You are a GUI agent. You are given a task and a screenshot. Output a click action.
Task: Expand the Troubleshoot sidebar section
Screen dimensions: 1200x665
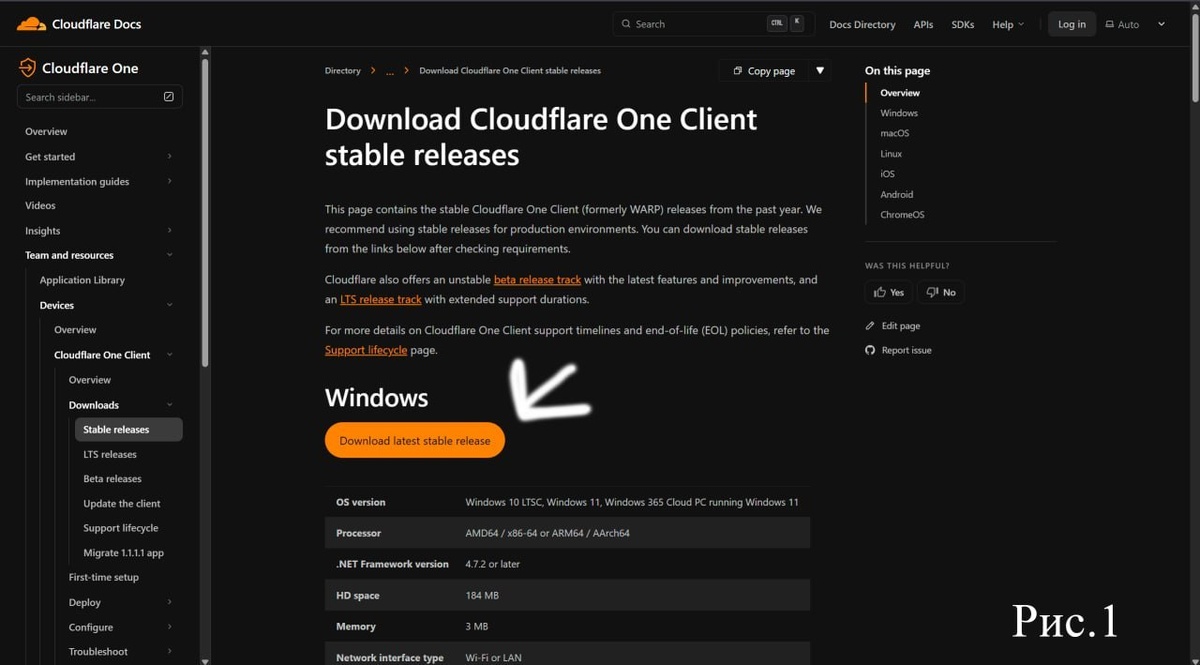click(x=169, y=652)
